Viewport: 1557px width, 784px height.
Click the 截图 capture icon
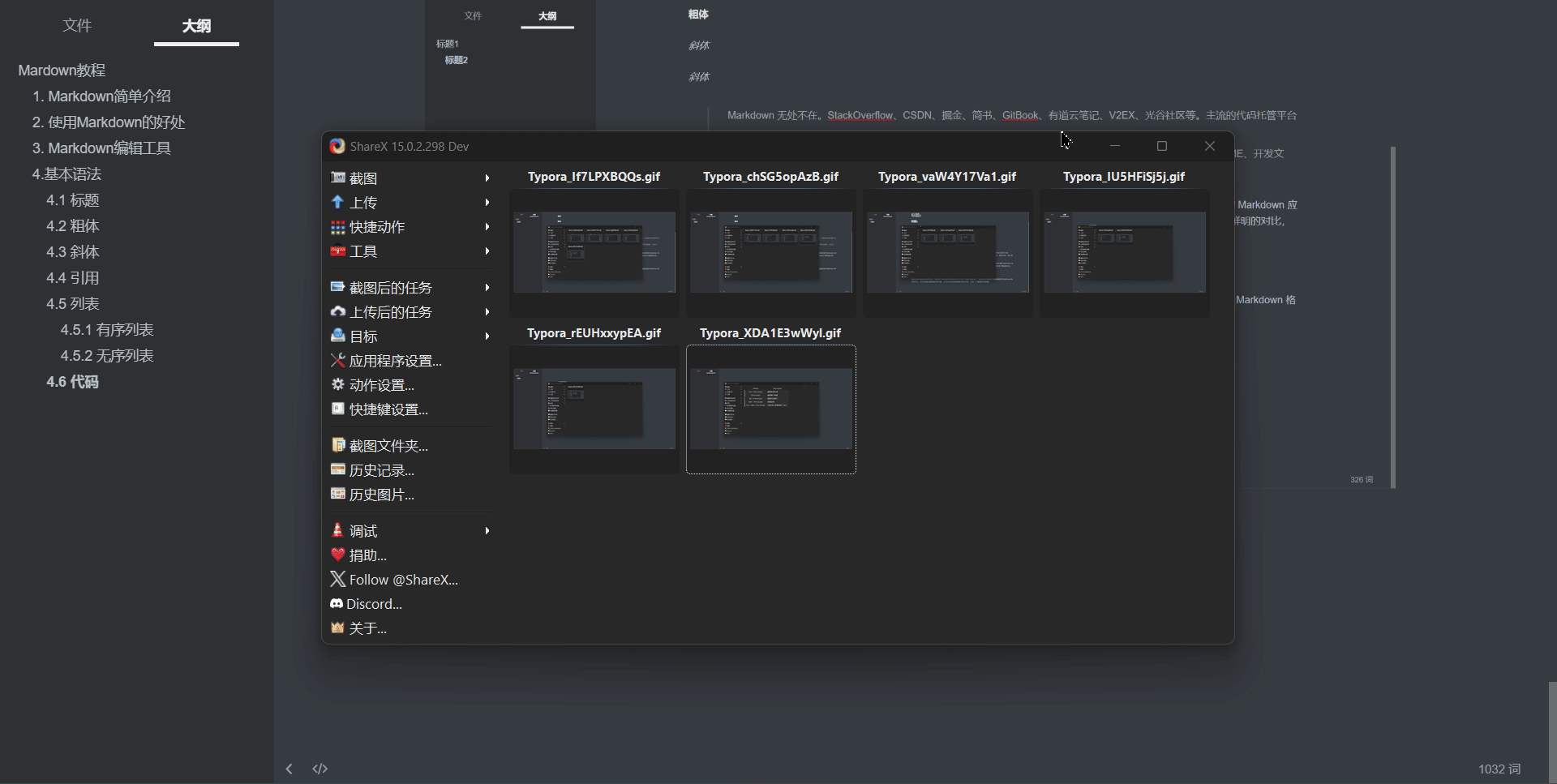(x=338, y=178)
